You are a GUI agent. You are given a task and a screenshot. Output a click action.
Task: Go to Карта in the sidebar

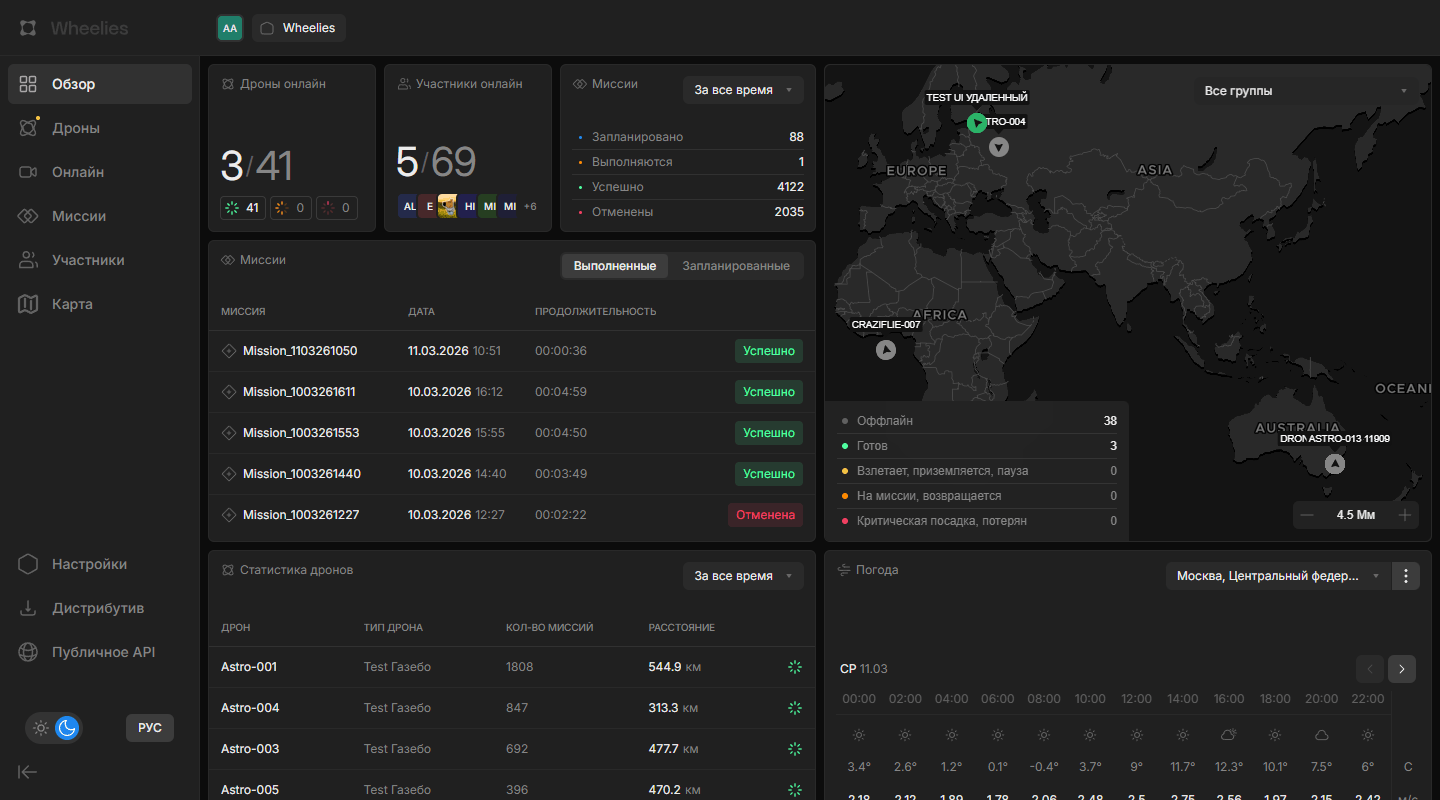click(x=72, y=304)
